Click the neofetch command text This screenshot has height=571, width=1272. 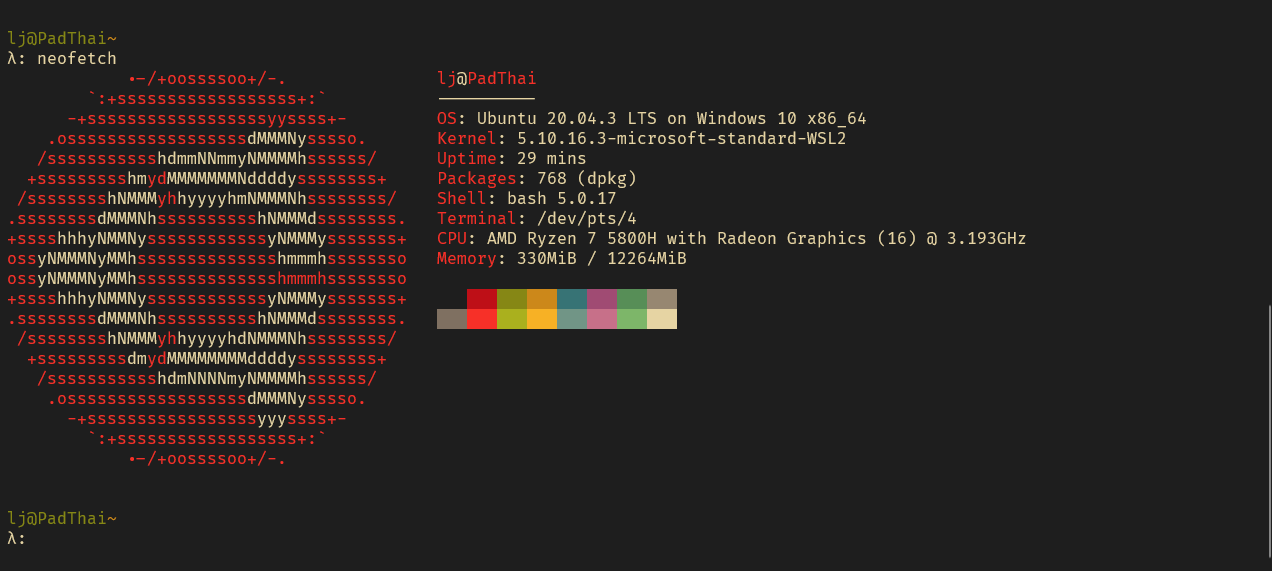tap(77, 59)
